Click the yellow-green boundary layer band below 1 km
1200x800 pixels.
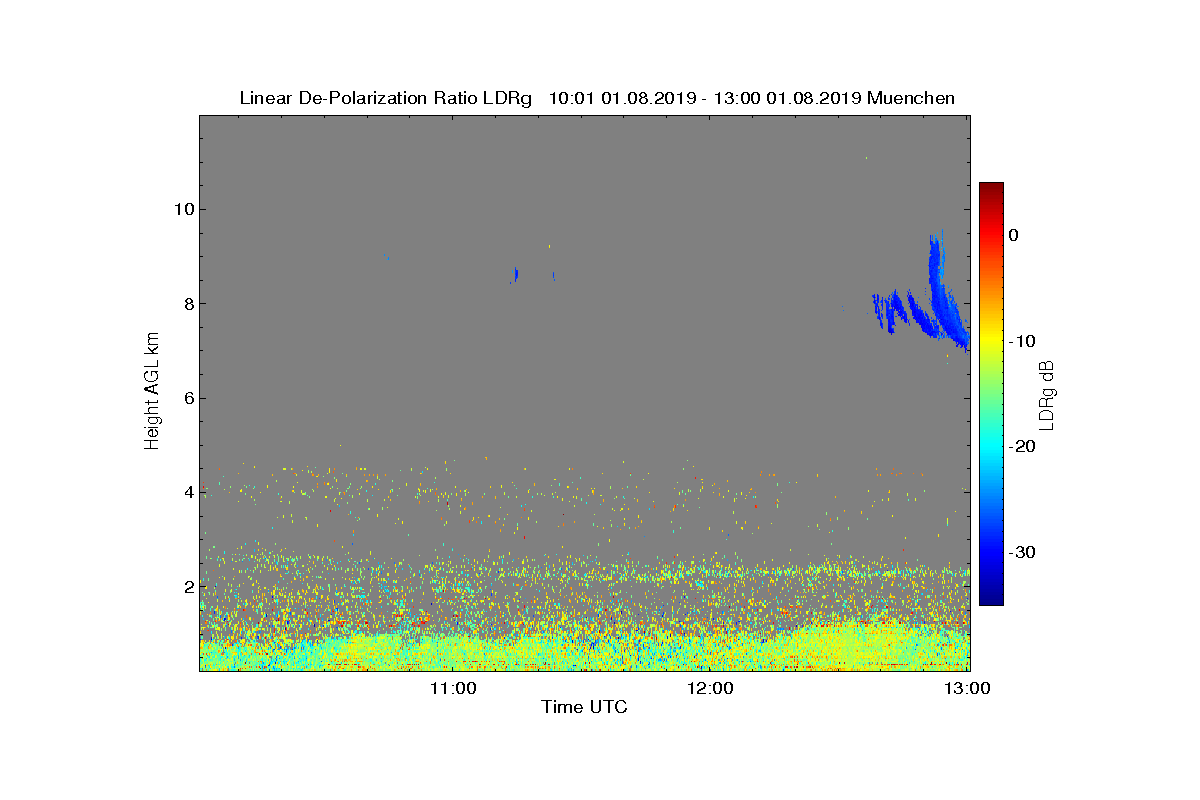[585, 650]
